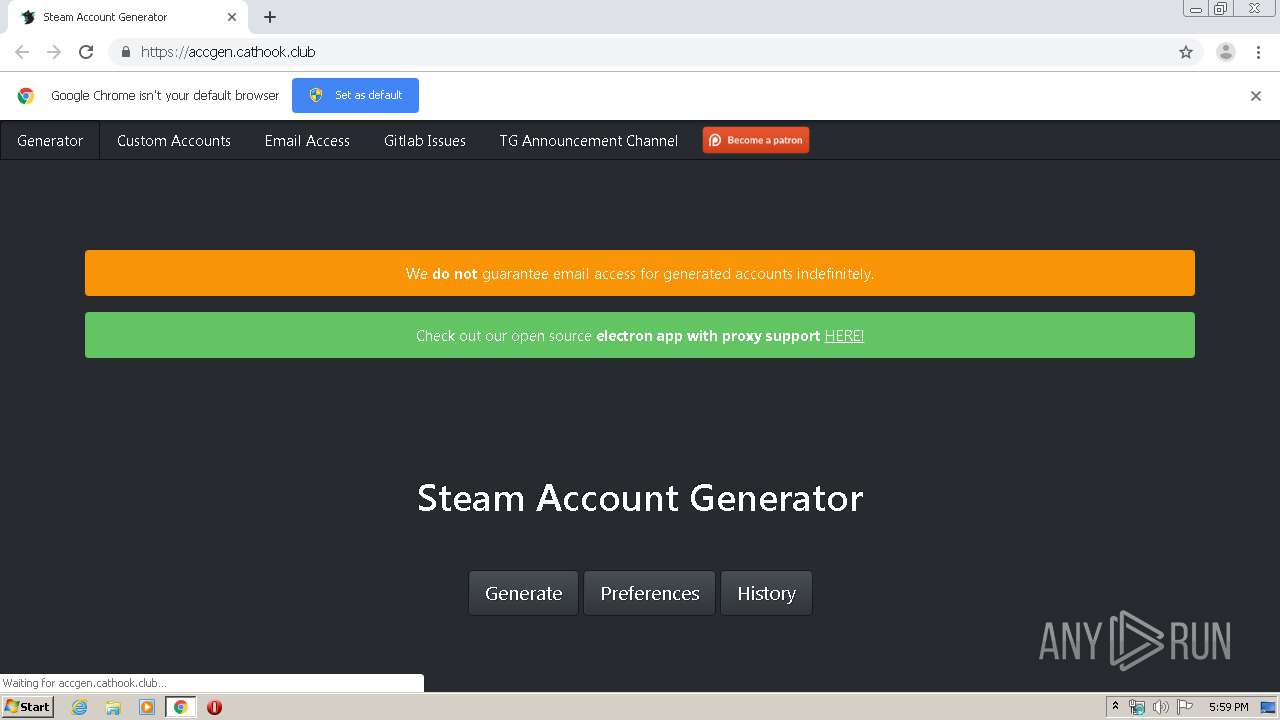
Task: Click Set as default button
Action: (x=355, y=95)
